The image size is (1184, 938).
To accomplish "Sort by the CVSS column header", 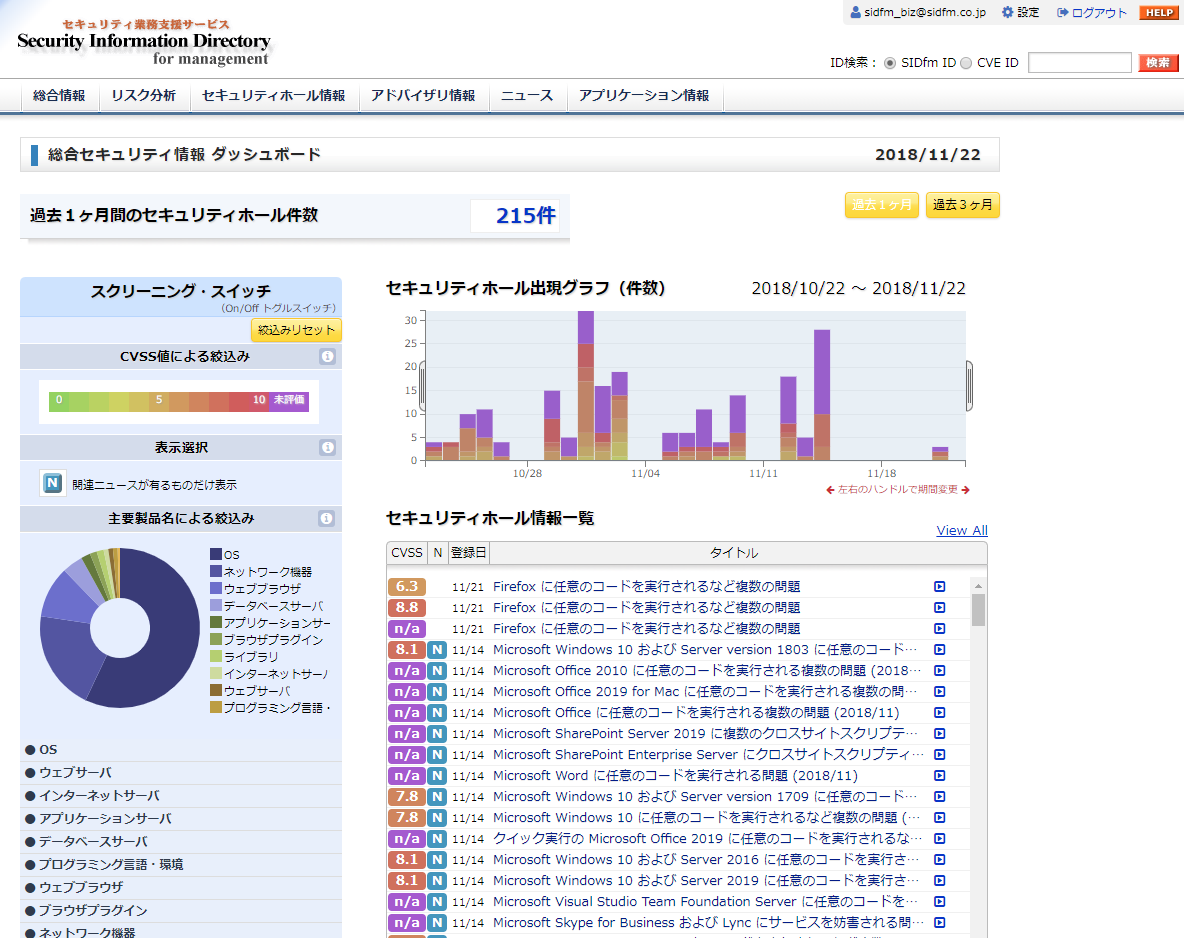I will point(407,553).
